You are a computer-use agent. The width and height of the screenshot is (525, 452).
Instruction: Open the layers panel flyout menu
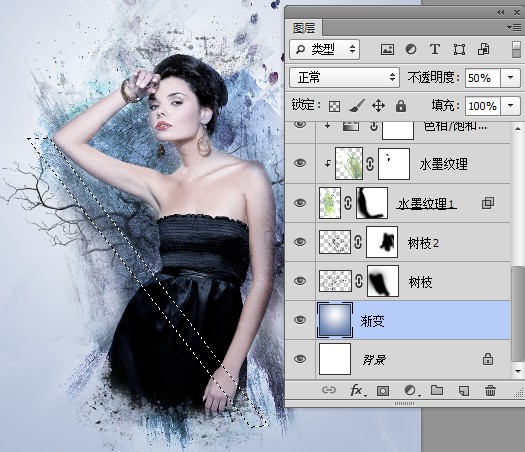[x=514, y=27]
